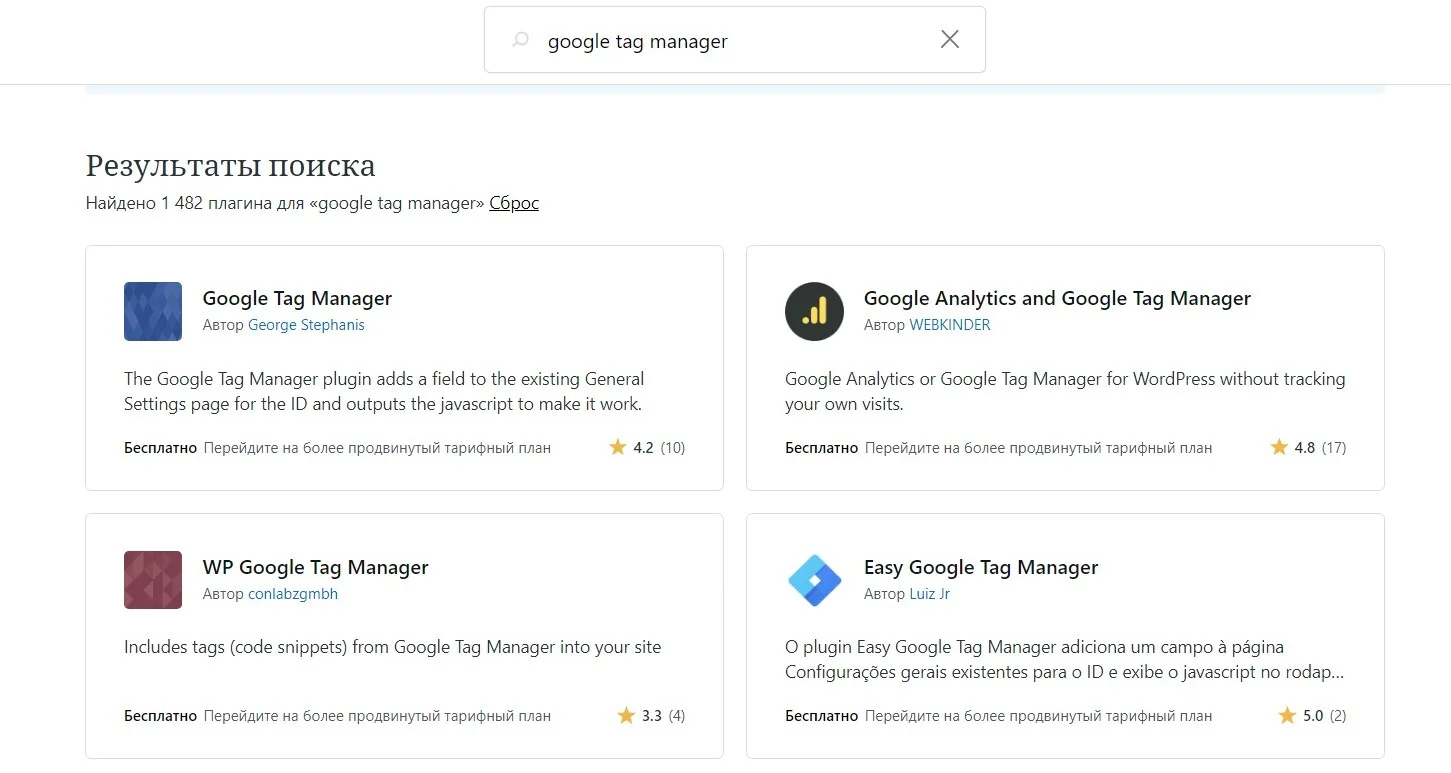This screenshot has height=773, width=1451.
Task: Click the Сброс reset link
Action: (x=514, y=203)
